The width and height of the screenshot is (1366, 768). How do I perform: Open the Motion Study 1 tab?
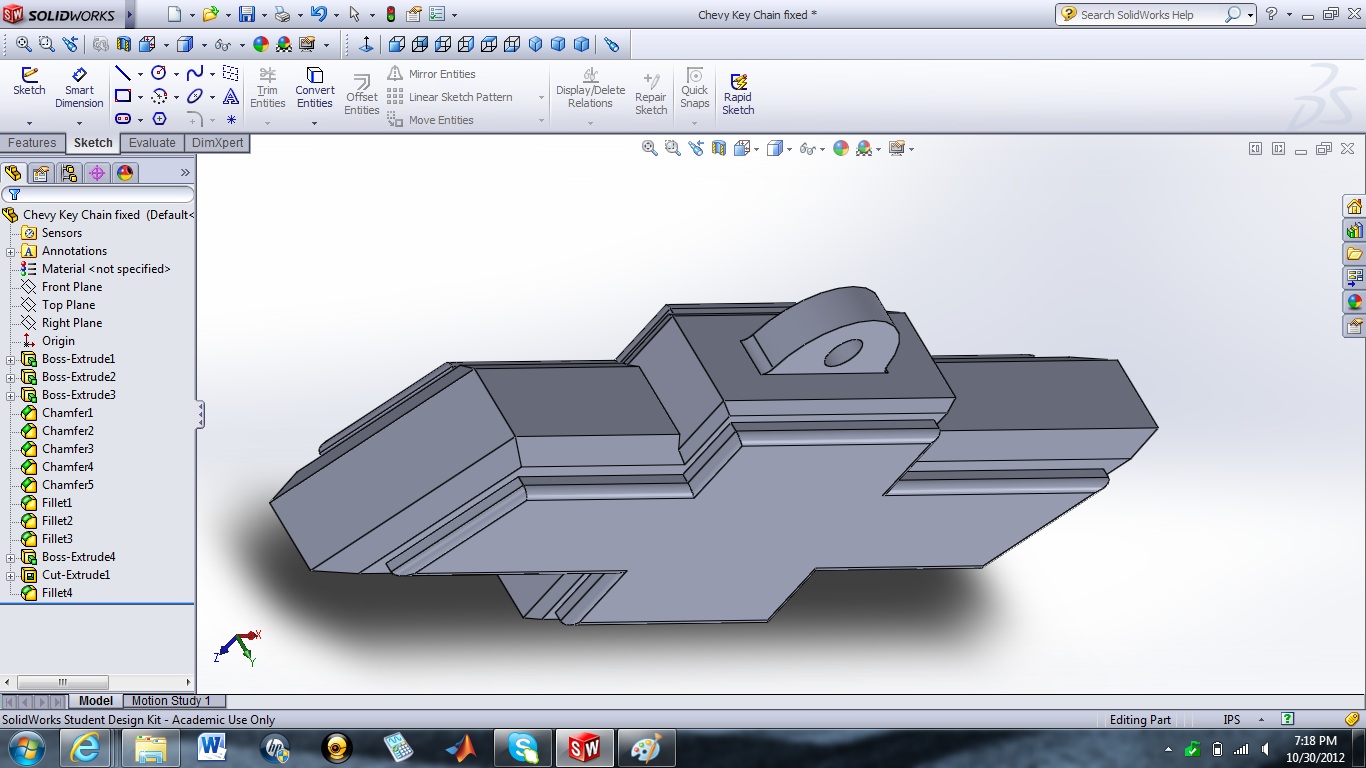tap(173, 700)
